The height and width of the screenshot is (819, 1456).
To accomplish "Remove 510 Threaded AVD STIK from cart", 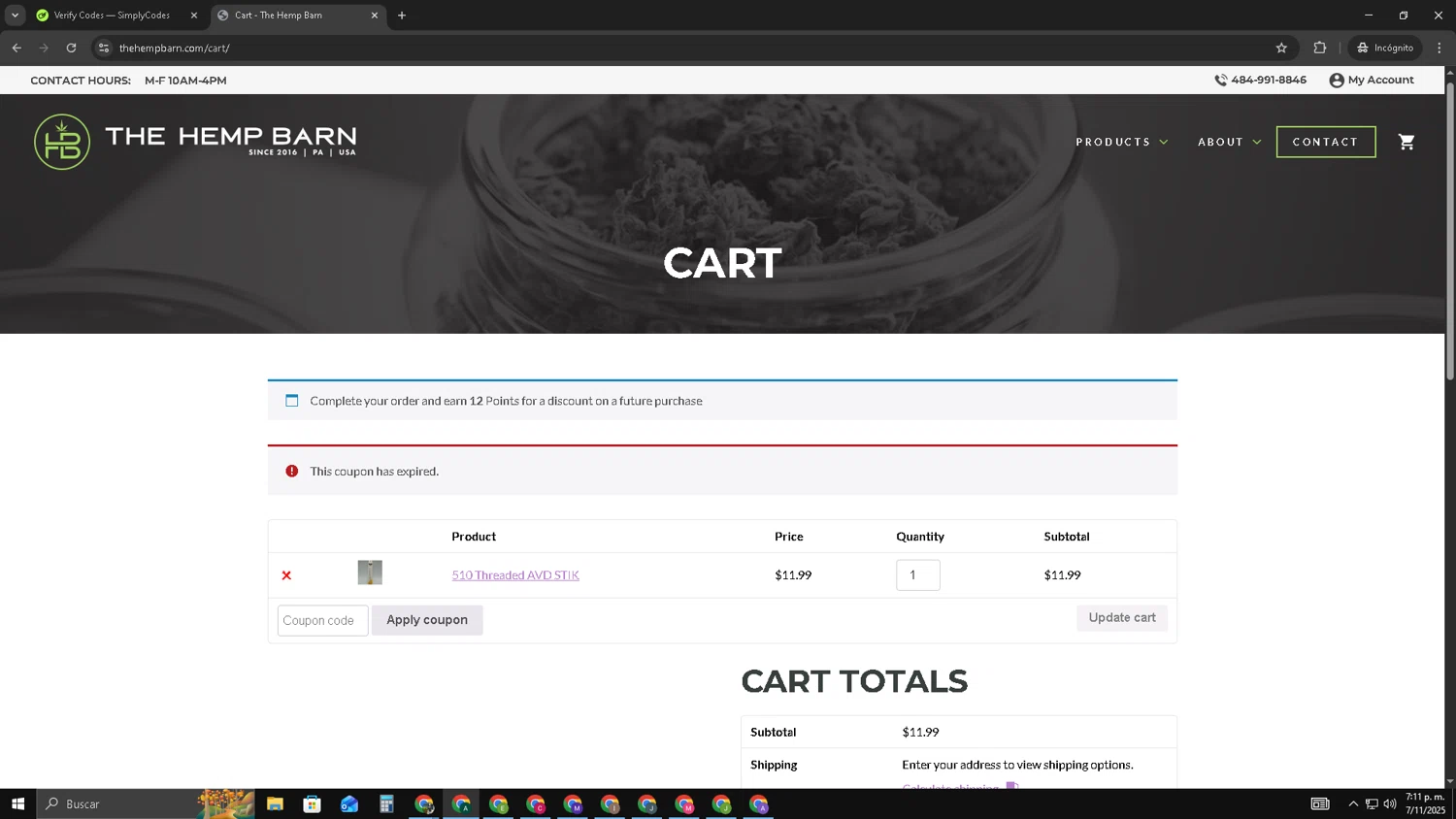I will tap(286, 575).
